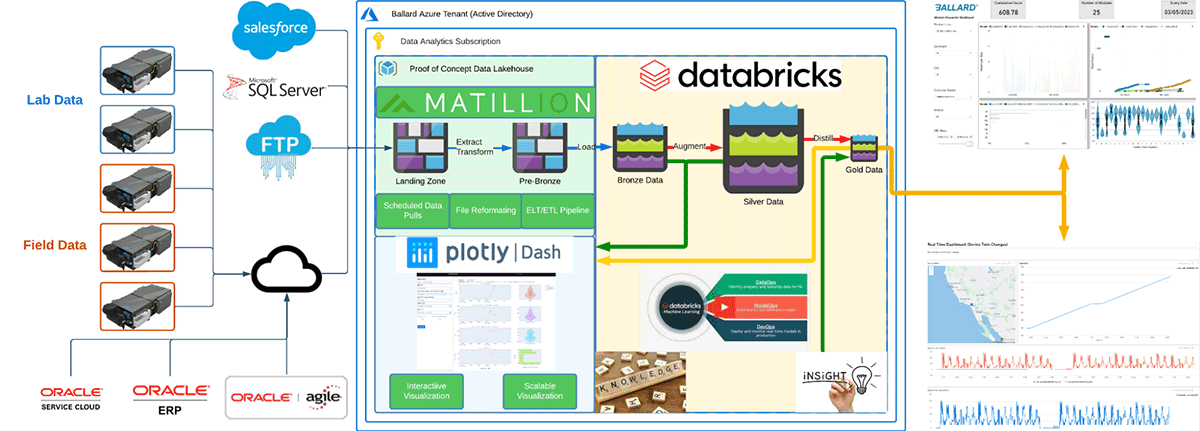Click the Scheduled Data Pulls box

[x=411, y=211]
